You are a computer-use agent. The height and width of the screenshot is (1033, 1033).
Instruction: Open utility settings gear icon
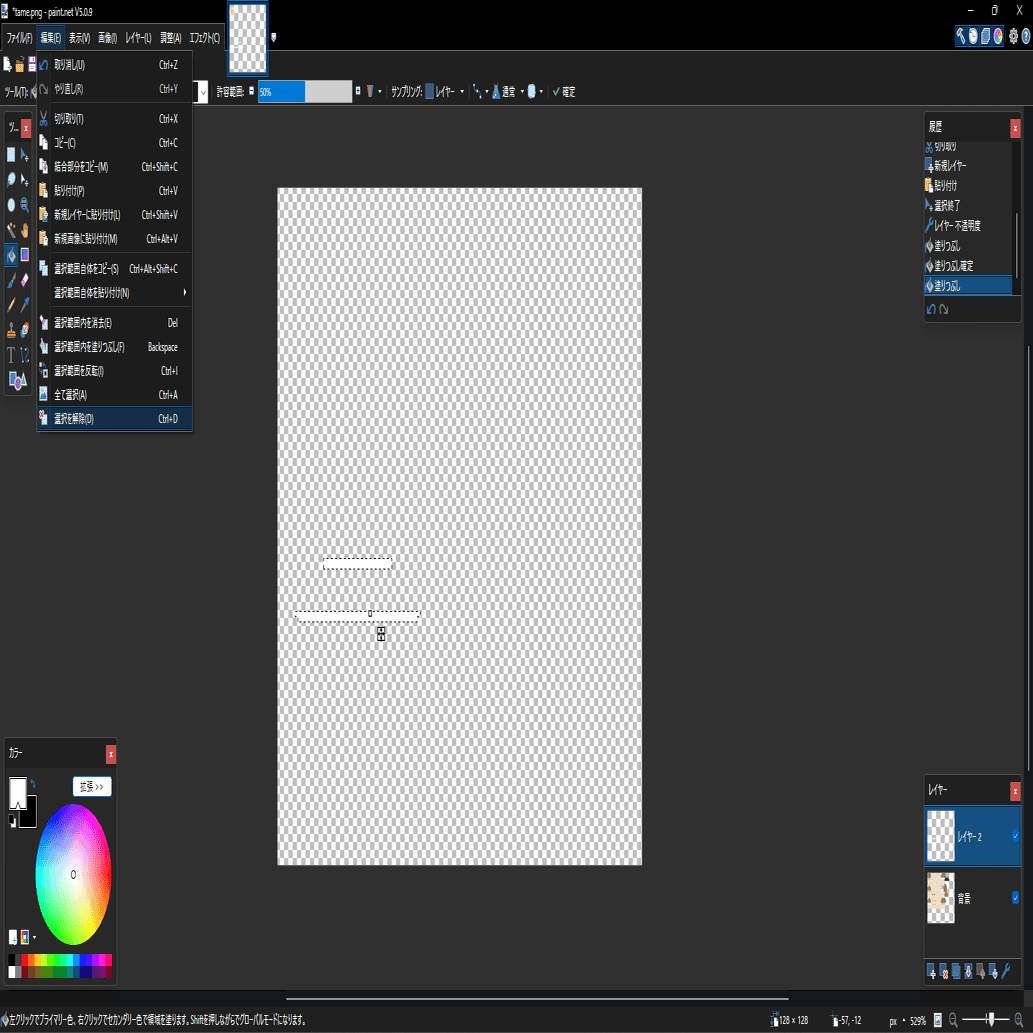(1013, 36)
